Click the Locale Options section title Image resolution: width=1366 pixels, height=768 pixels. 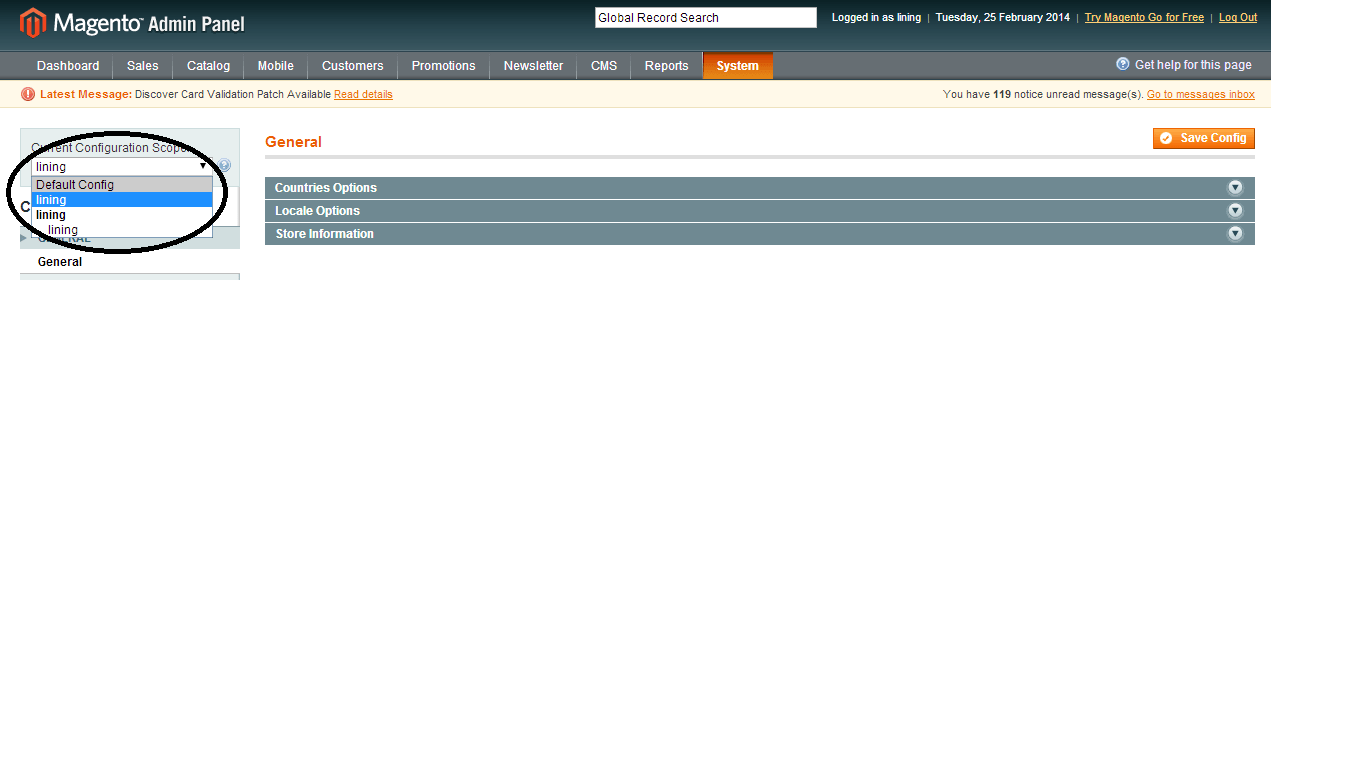[x=317, y=211]
